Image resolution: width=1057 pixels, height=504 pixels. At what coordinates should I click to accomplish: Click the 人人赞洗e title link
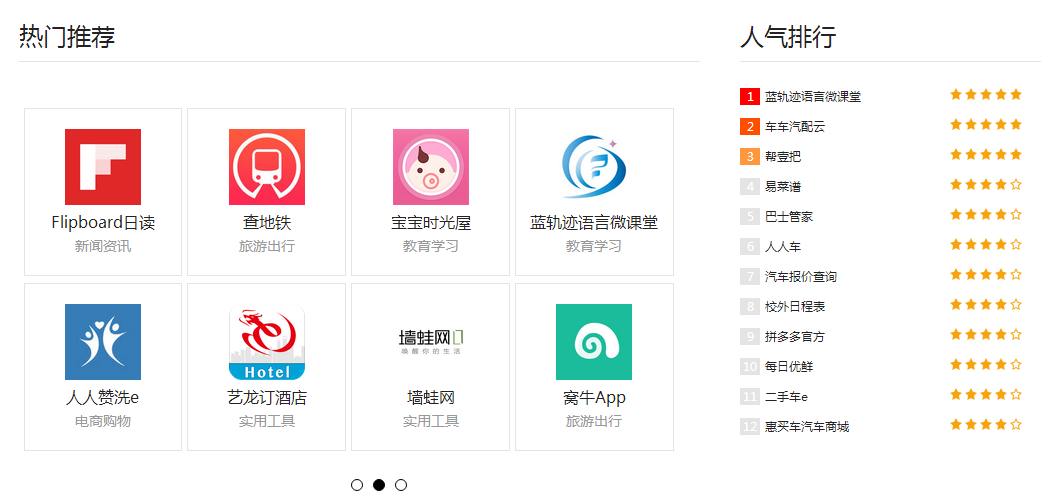[x=103, y=398]
